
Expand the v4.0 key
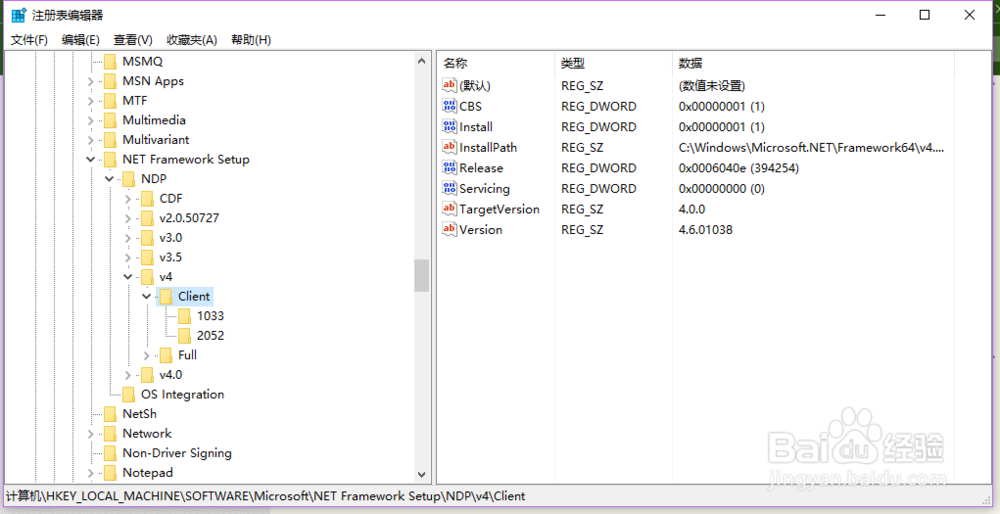(x=128, y=375)
